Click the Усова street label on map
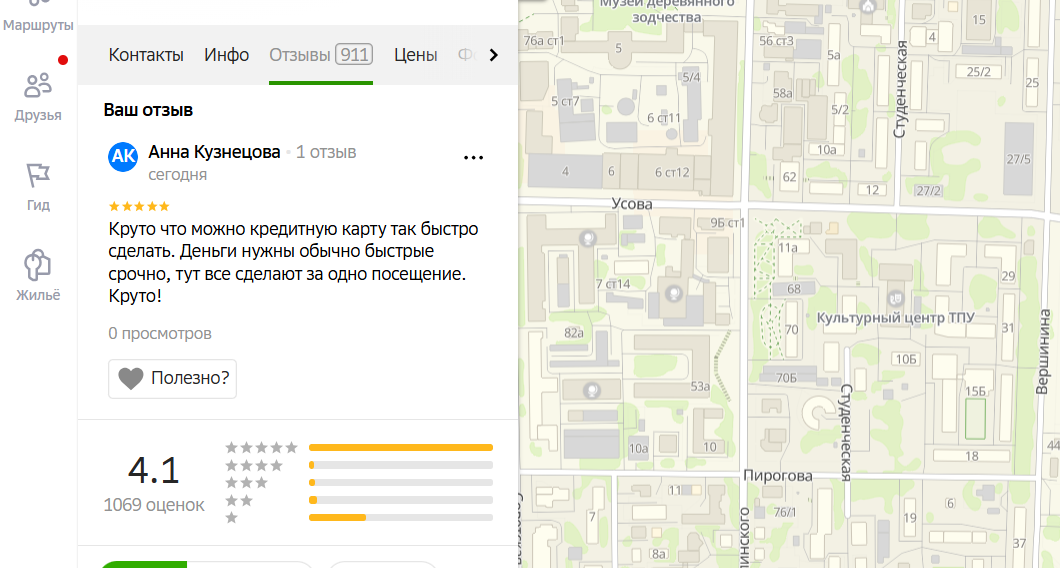The height and width of the screenshot is (568, 1060). 632,204
